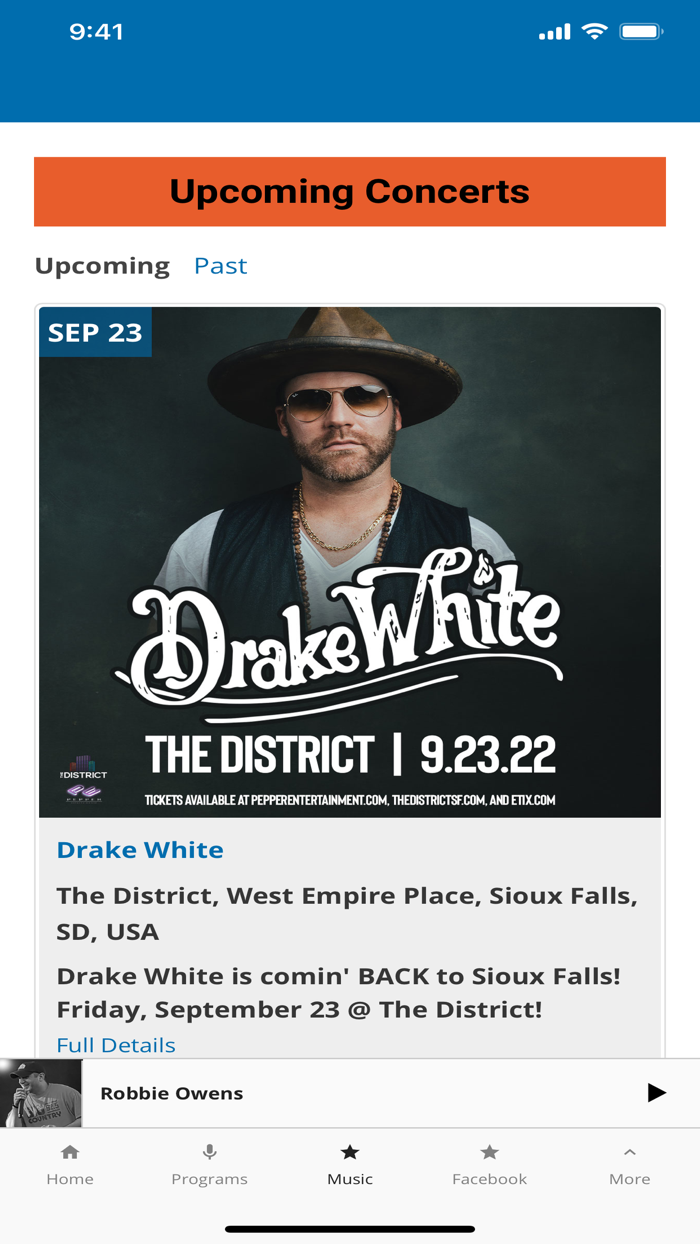Image resolution: width=700 pixels, height=1244 pixels.
Task: Open Programs via the microphone icon
Action: [210, 1152]
